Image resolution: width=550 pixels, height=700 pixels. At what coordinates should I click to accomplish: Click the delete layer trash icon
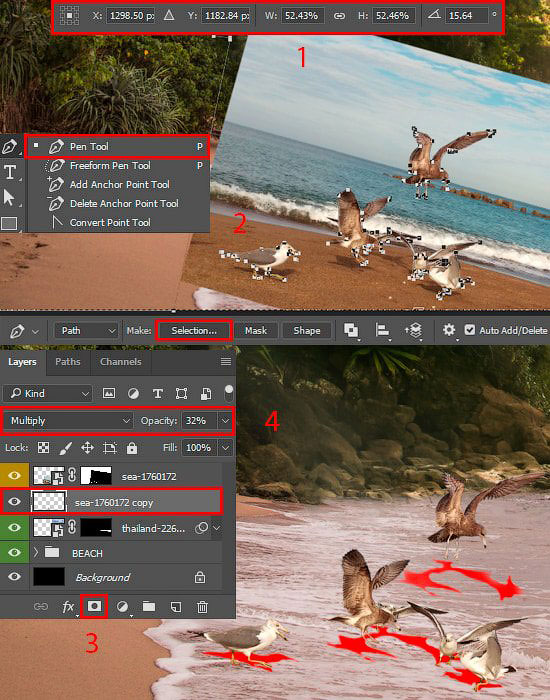[x=202, y=607]
